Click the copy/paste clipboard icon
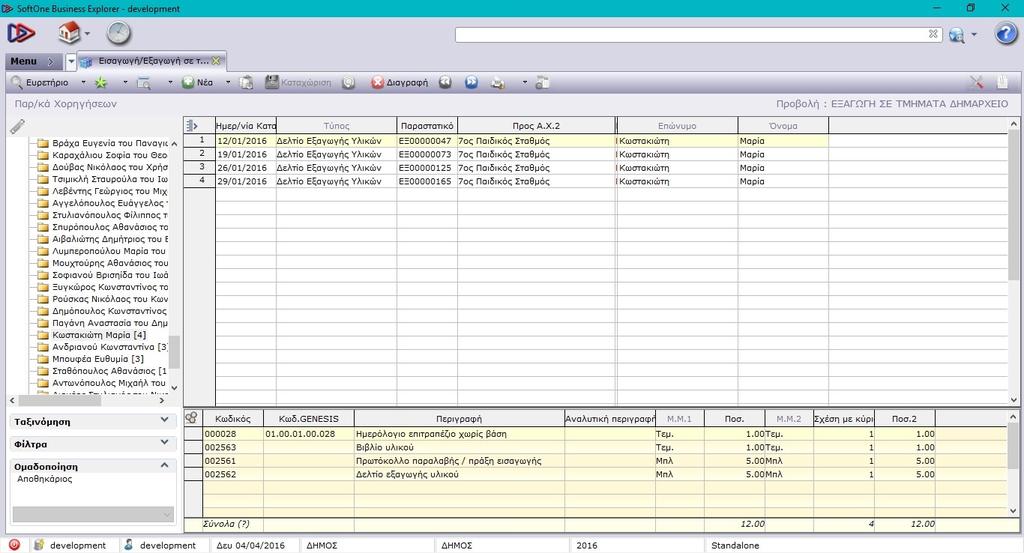 tap(246, 83)
